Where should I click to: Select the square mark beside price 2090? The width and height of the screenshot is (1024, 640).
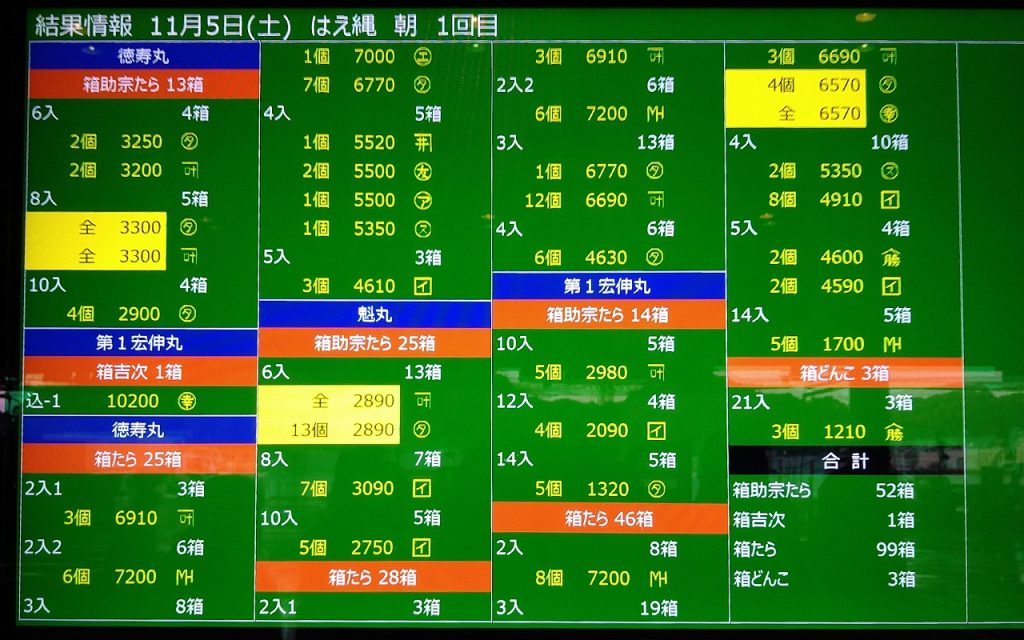pos(656,431)
